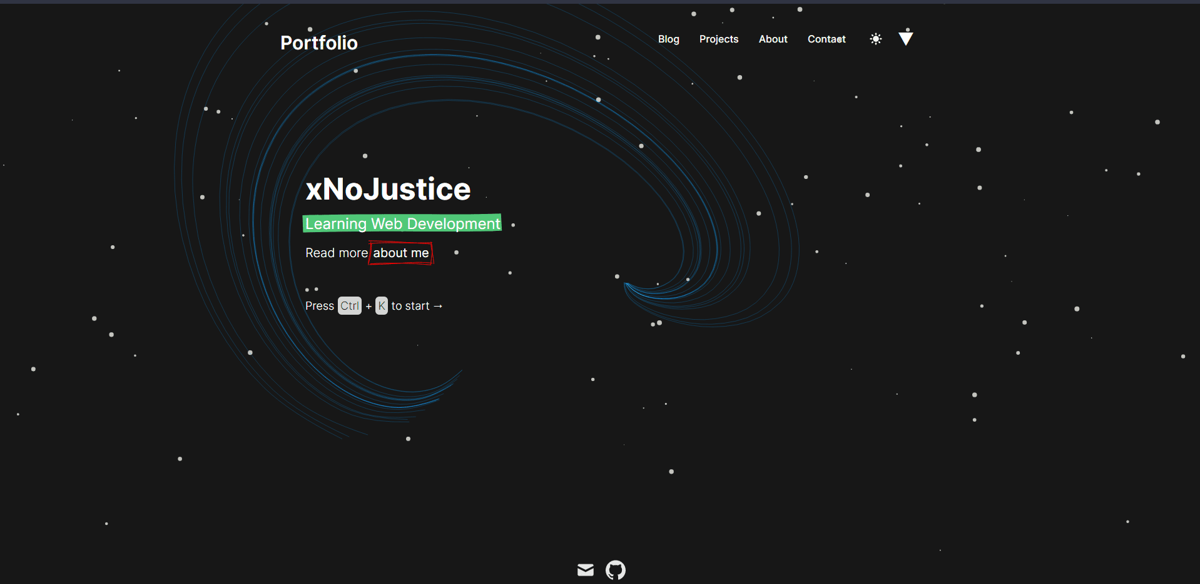Open the About navigation item

point(773,39)
